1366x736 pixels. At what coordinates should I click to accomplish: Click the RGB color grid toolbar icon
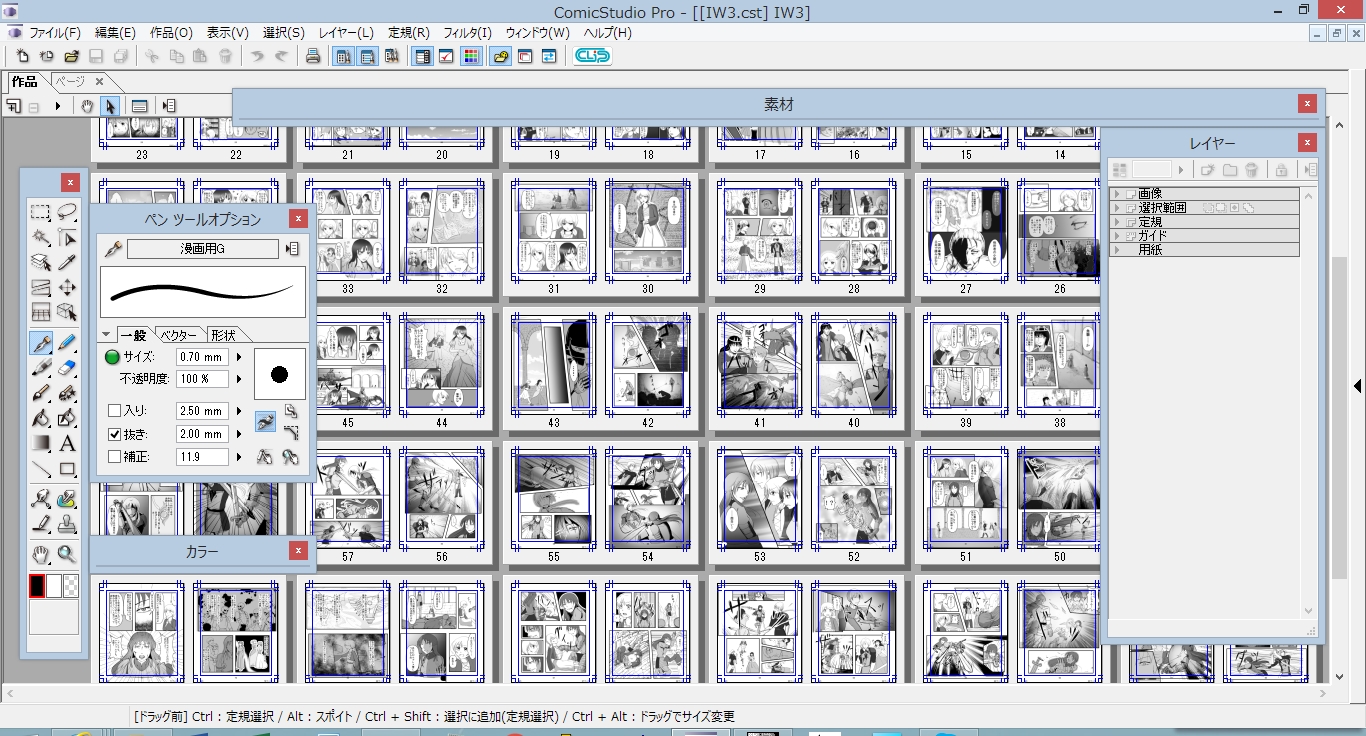coord(470,56)
